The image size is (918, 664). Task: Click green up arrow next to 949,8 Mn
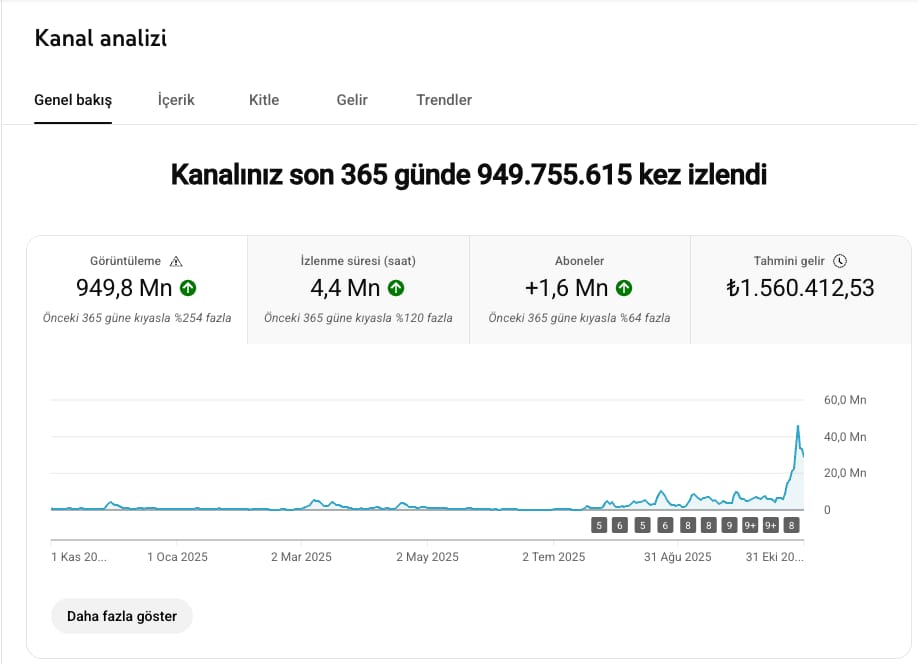[188, 288]
